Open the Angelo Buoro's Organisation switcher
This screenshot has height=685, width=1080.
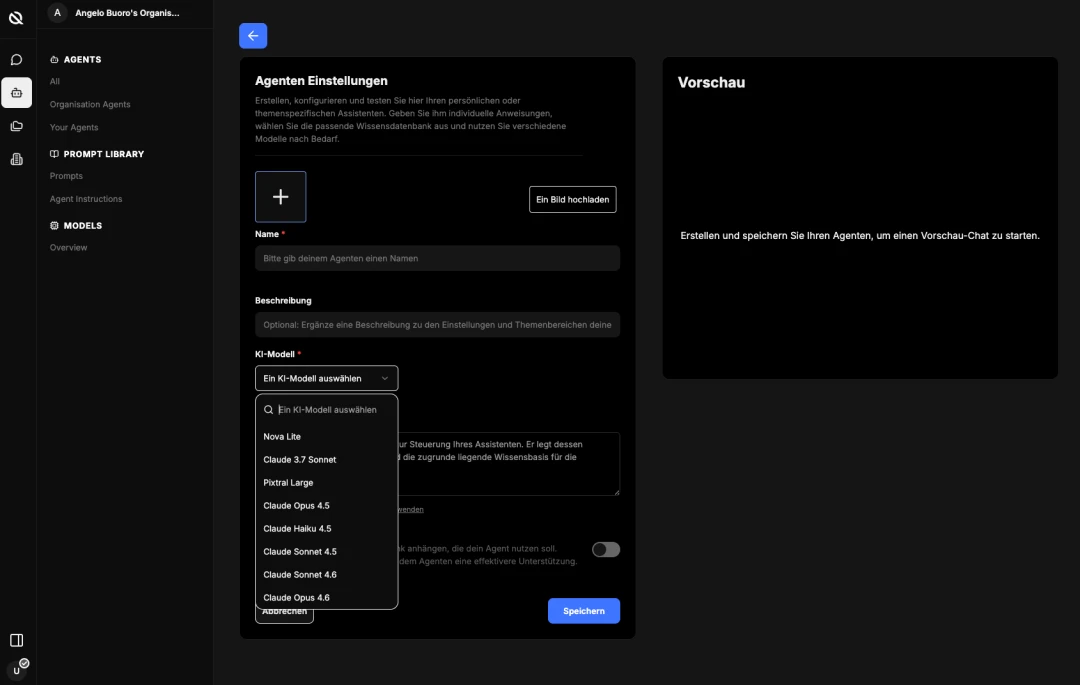coord(127,13)
